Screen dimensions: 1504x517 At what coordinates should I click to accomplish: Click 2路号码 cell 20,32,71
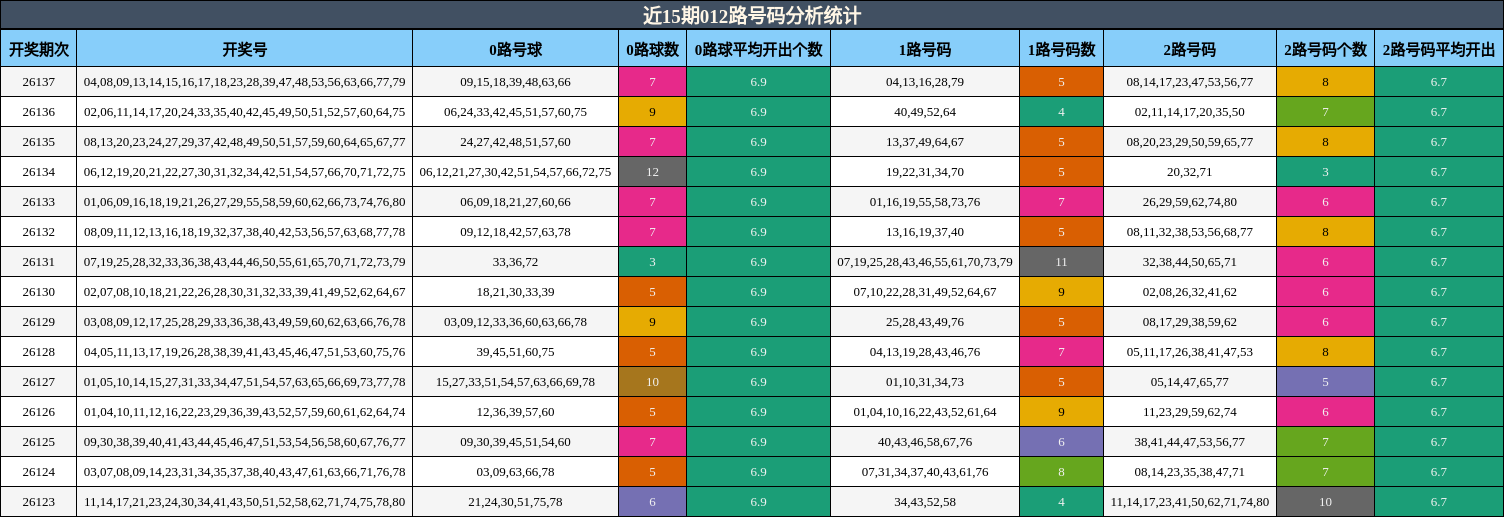(1190, 172)
